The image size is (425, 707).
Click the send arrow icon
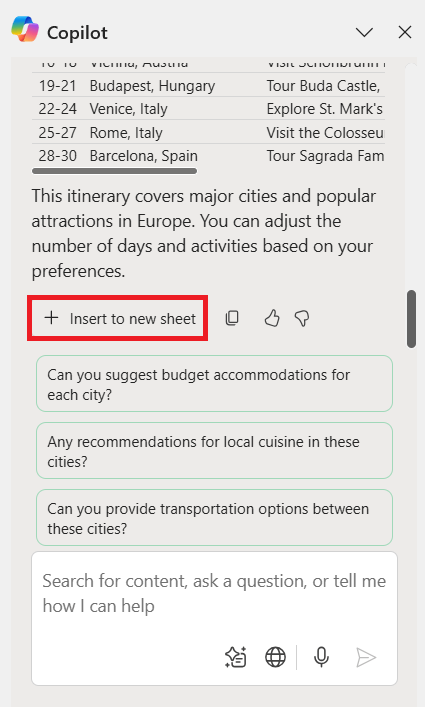point(366,657)
